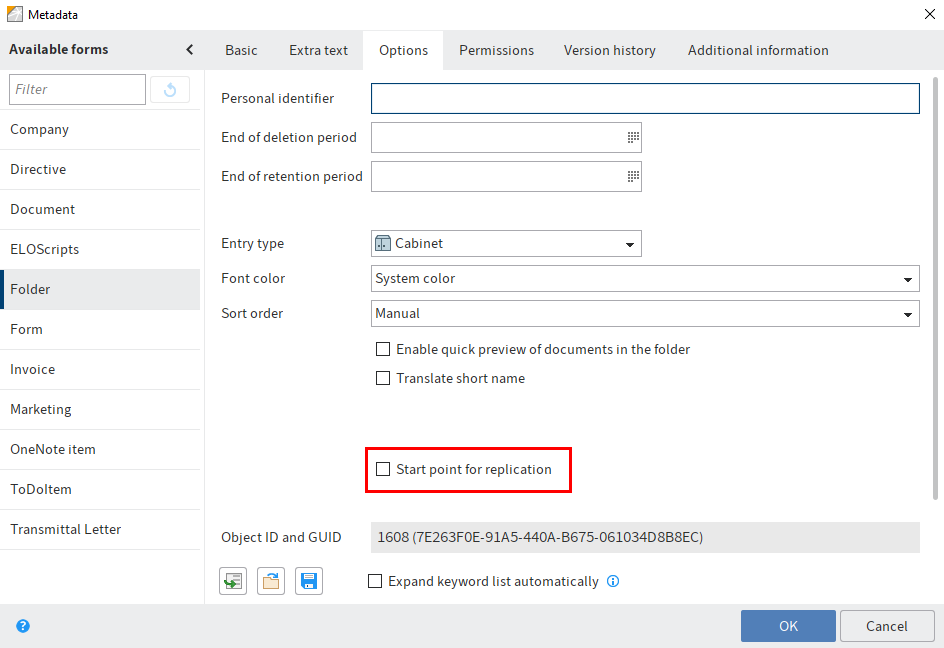
Task: Select the ToDoItem form
Action: [100, 489]
